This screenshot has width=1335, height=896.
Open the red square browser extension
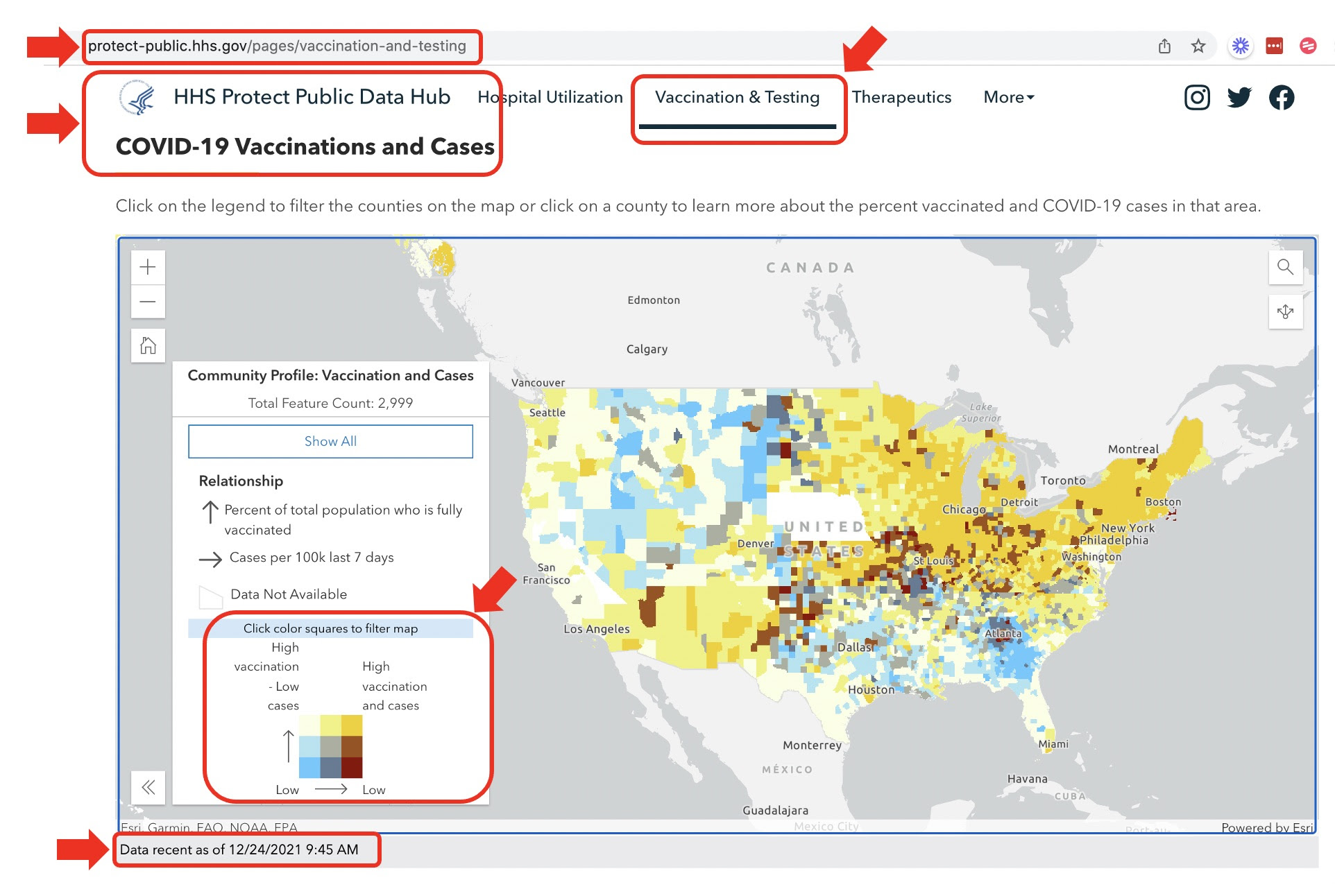click(x=1275, y=46)
